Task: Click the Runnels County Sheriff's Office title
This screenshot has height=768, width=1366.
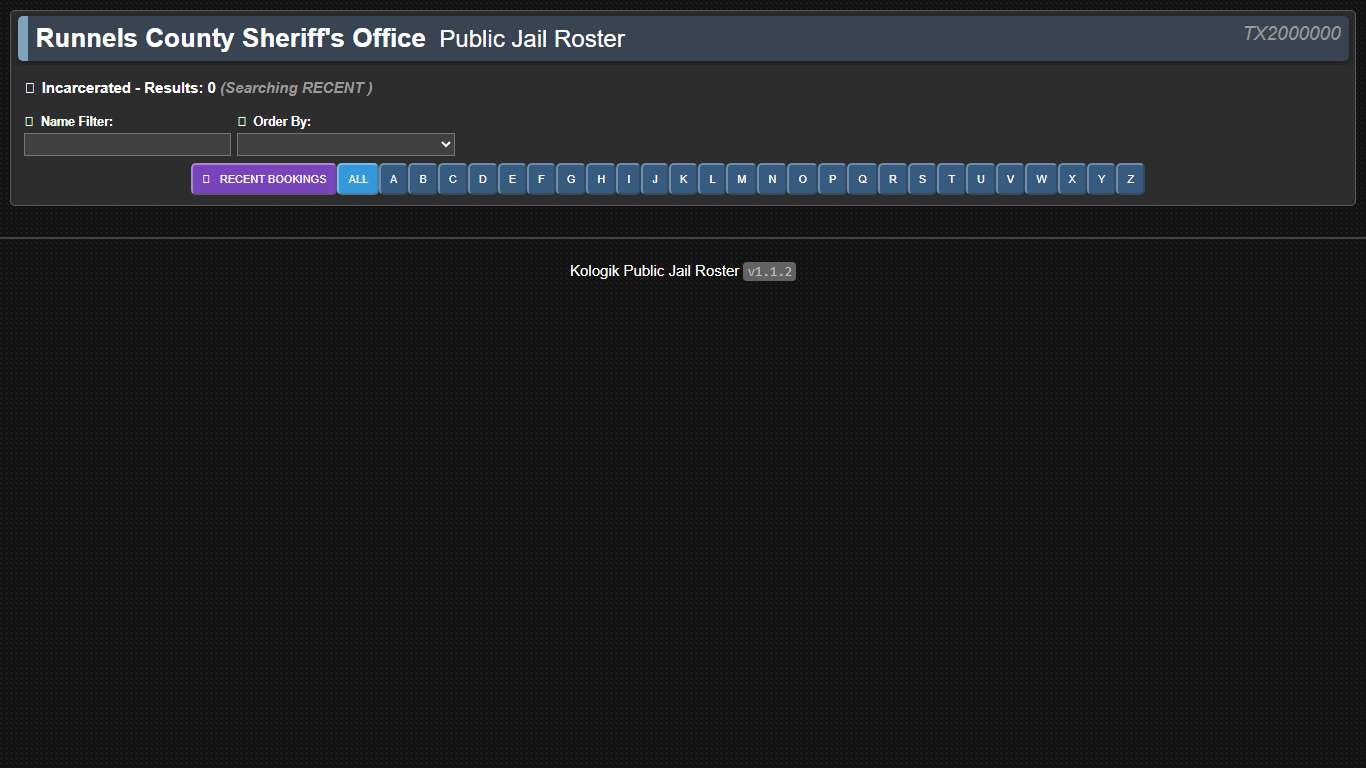Action: point(229,38)
